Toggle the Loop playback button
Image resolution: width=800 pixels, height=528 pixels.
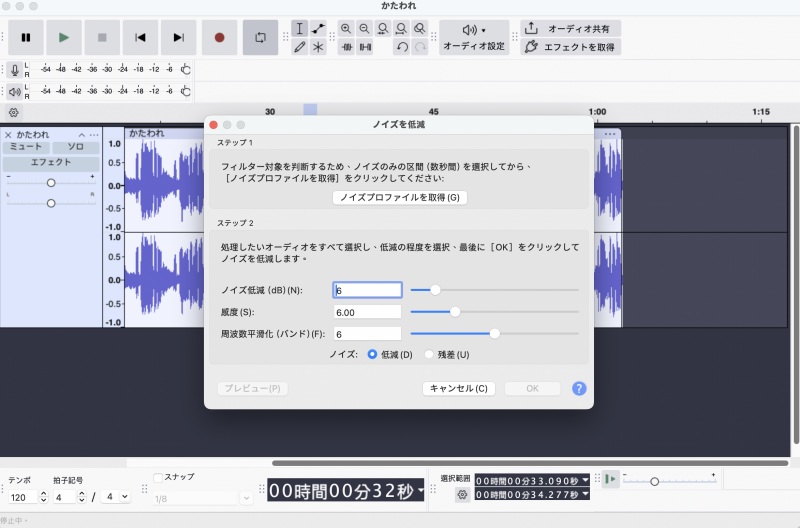click(x=260, y=37)
